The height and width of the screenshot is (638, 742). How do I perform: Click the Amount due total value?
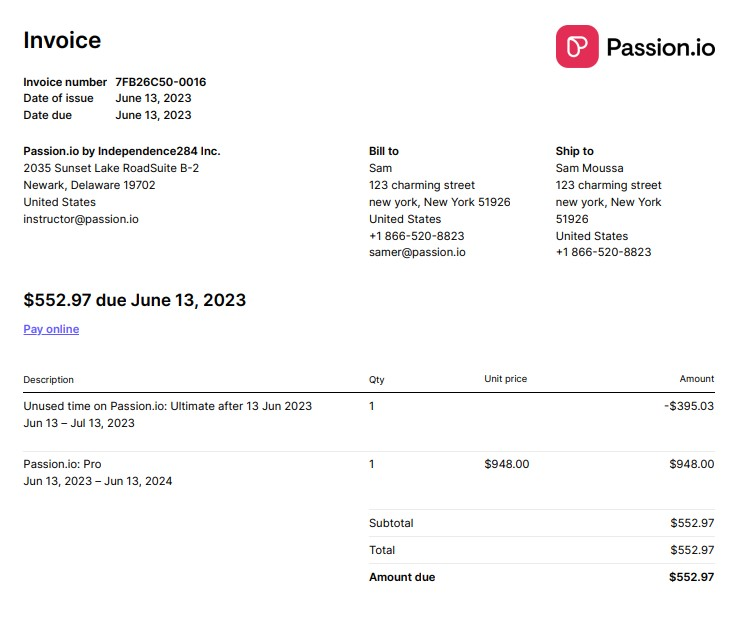tap(692, 577)
